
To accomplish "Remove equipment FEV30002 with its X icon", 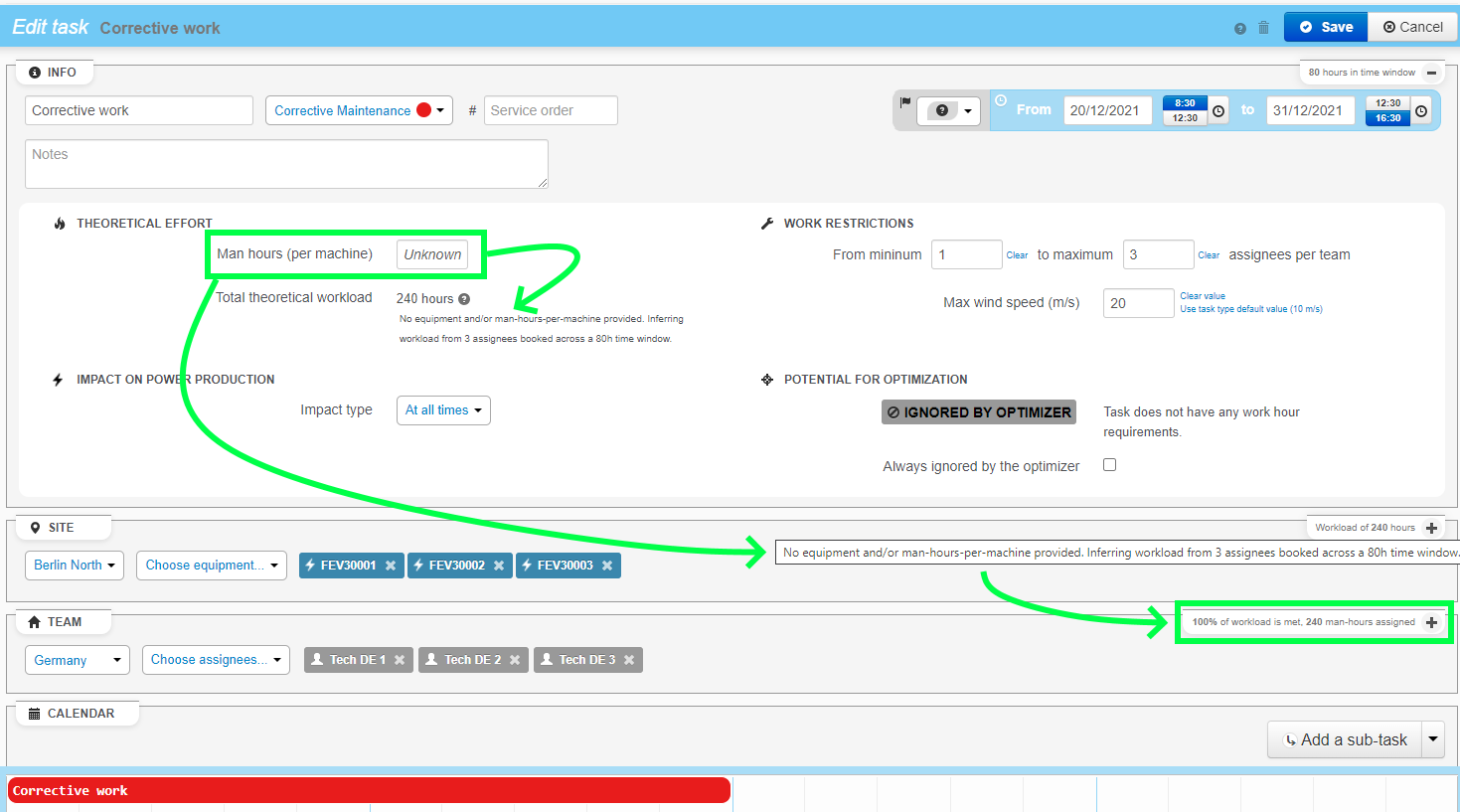I will click(499, 566).
